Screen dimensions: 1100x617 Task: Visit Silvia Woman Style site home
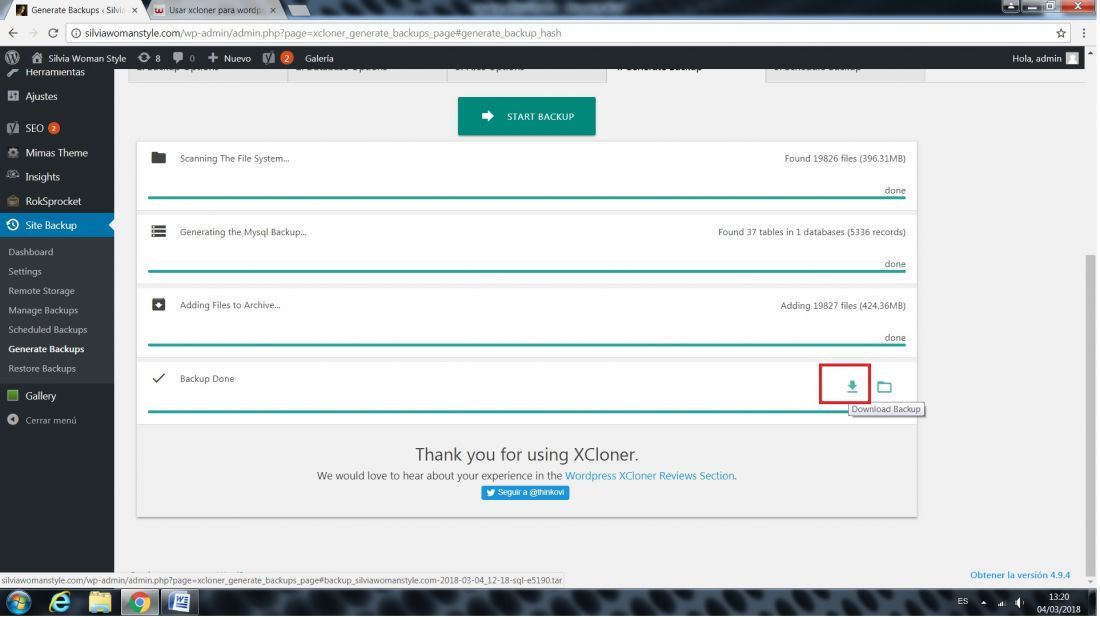click(79, 58)
